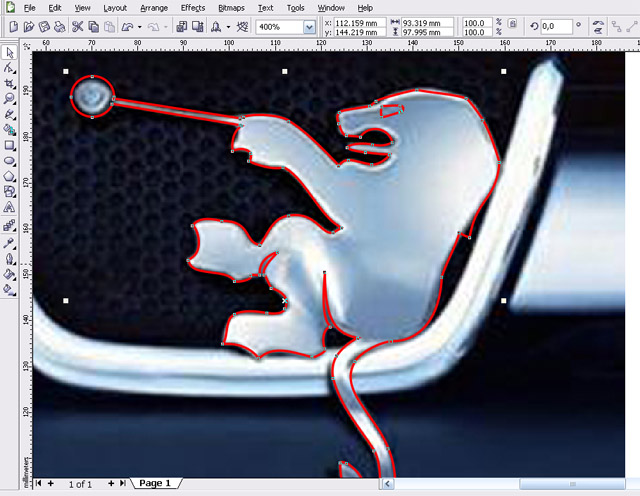Click the mirror buttons icon
This screenshot has width=640, height=496.
click(598, 27)
